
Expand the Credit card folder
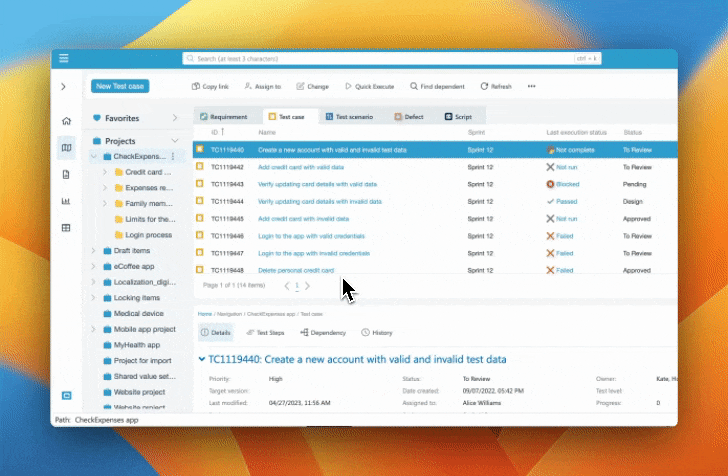pyautogui.click(x=106, y=172)
